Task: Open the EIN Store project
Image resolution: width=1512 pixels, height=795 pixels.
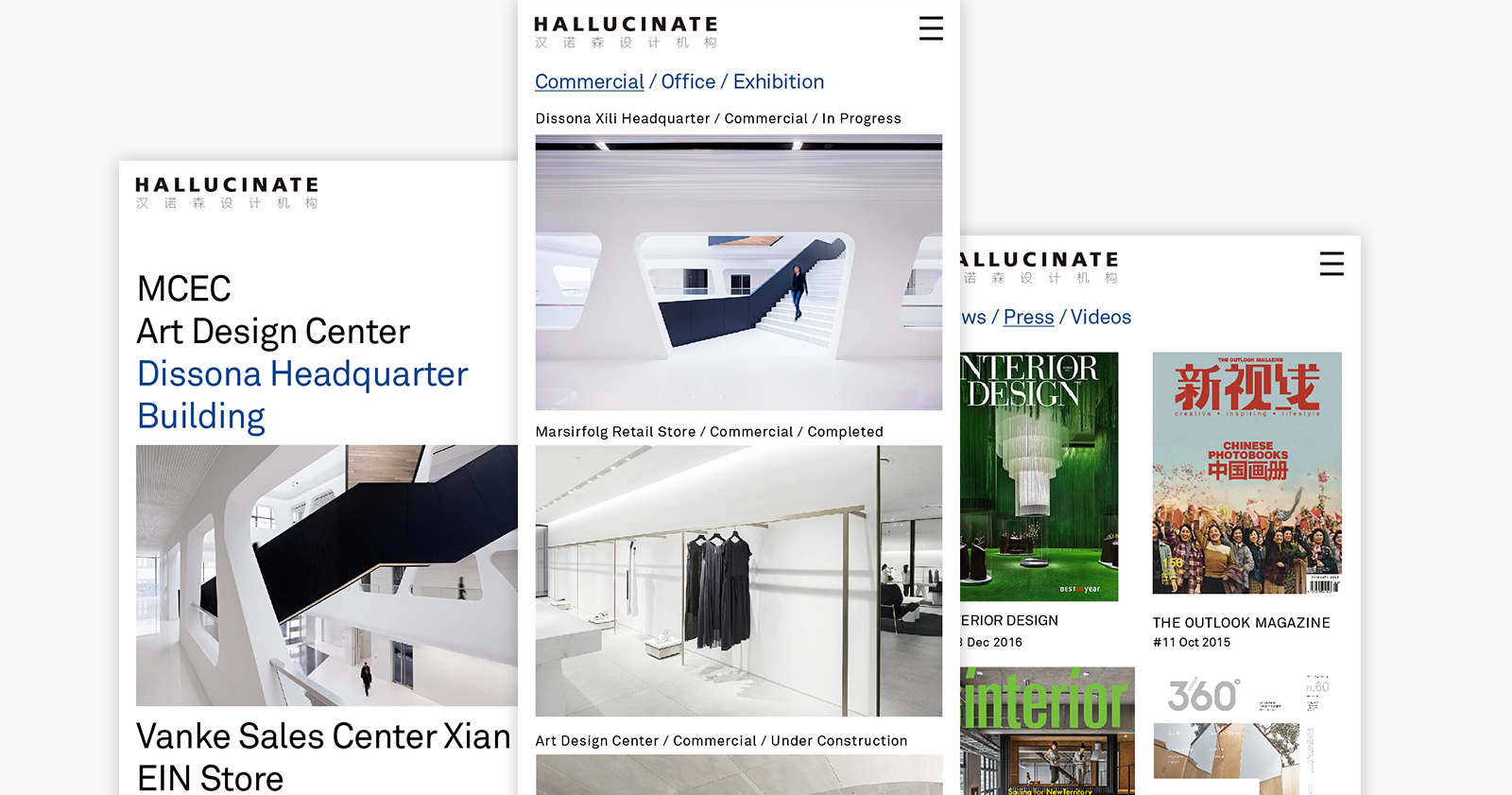Action: point(210,778)
